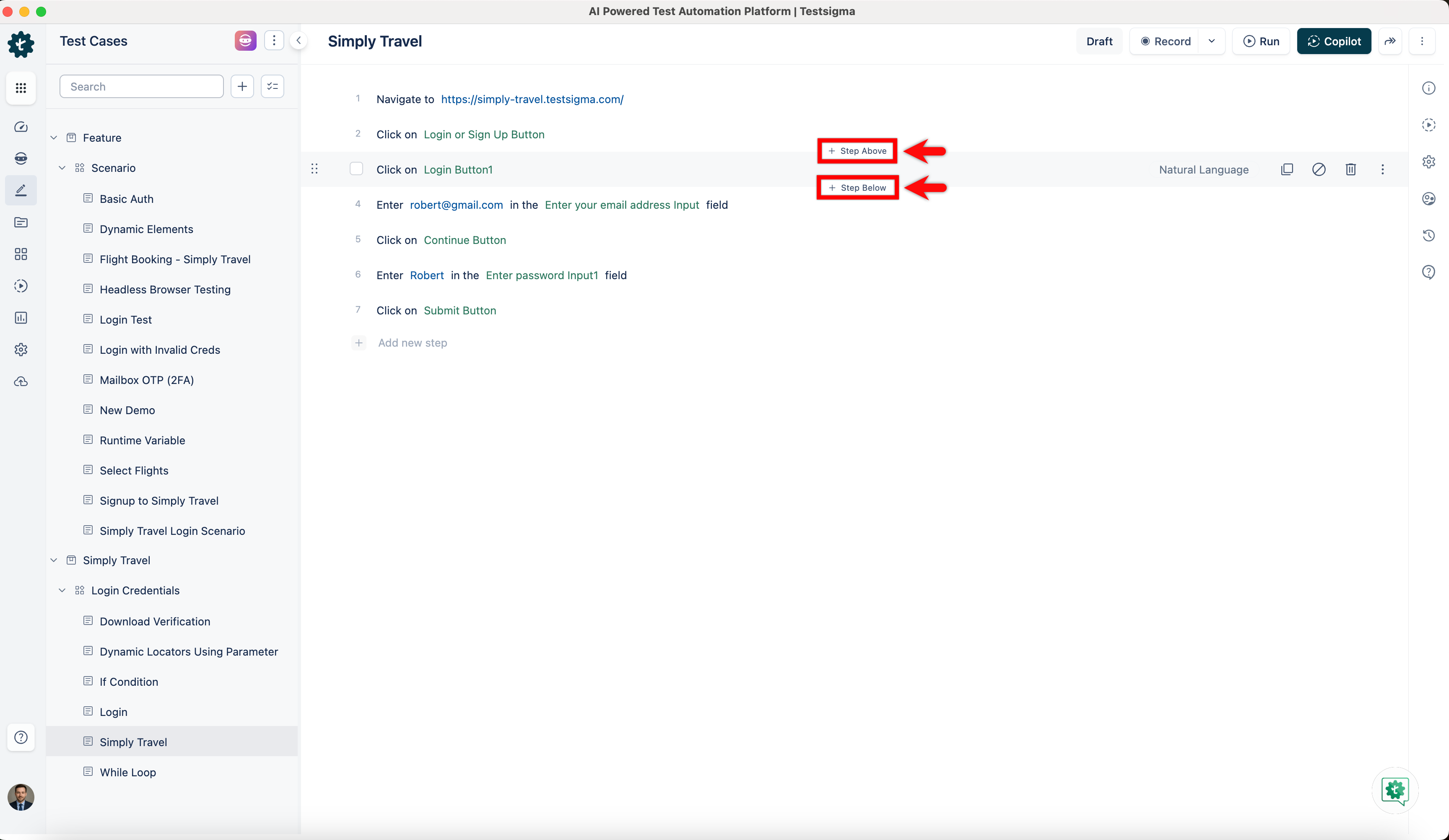Open Flight Booking - Simply Travel test case
Viewport: 1449px width, 840px height.
[175, 259]
